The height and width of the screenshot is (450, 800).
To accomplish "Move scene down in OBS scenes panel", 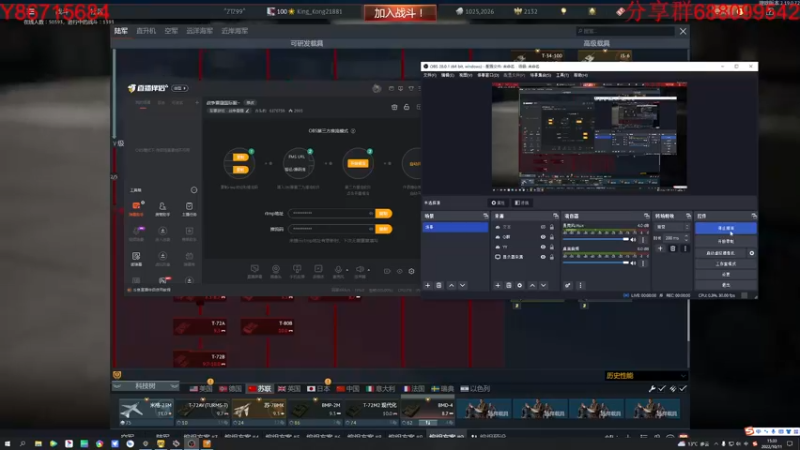I will click(x=463, y=285).
